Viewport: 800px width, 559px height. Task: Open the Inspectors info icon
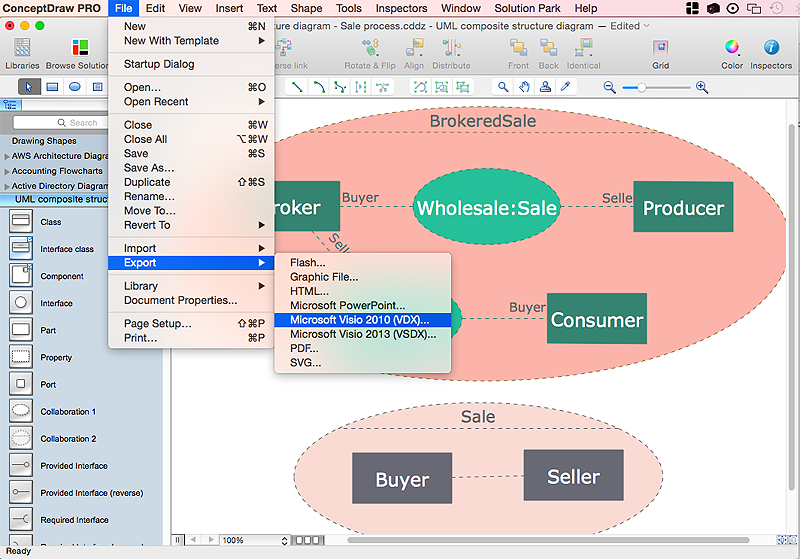771,47
